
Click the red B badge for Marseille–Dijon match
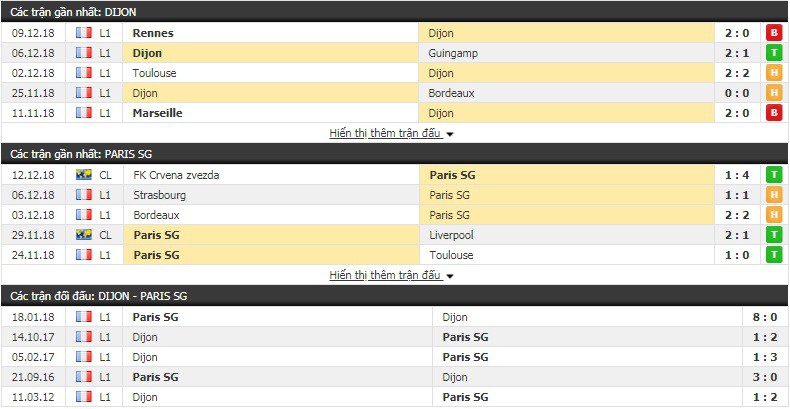(x=773, y=113)
